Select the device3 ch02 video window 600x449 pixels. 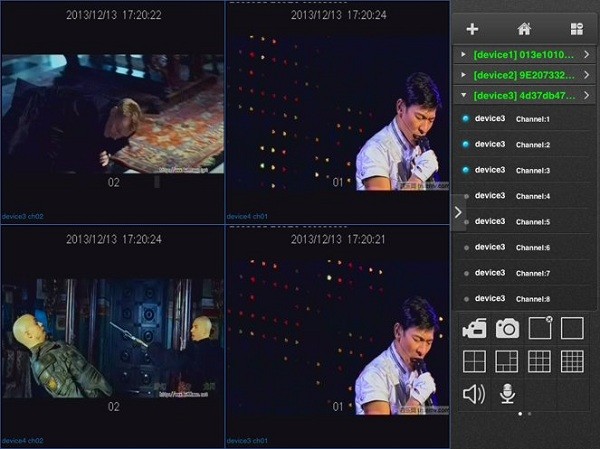(112, 112)
